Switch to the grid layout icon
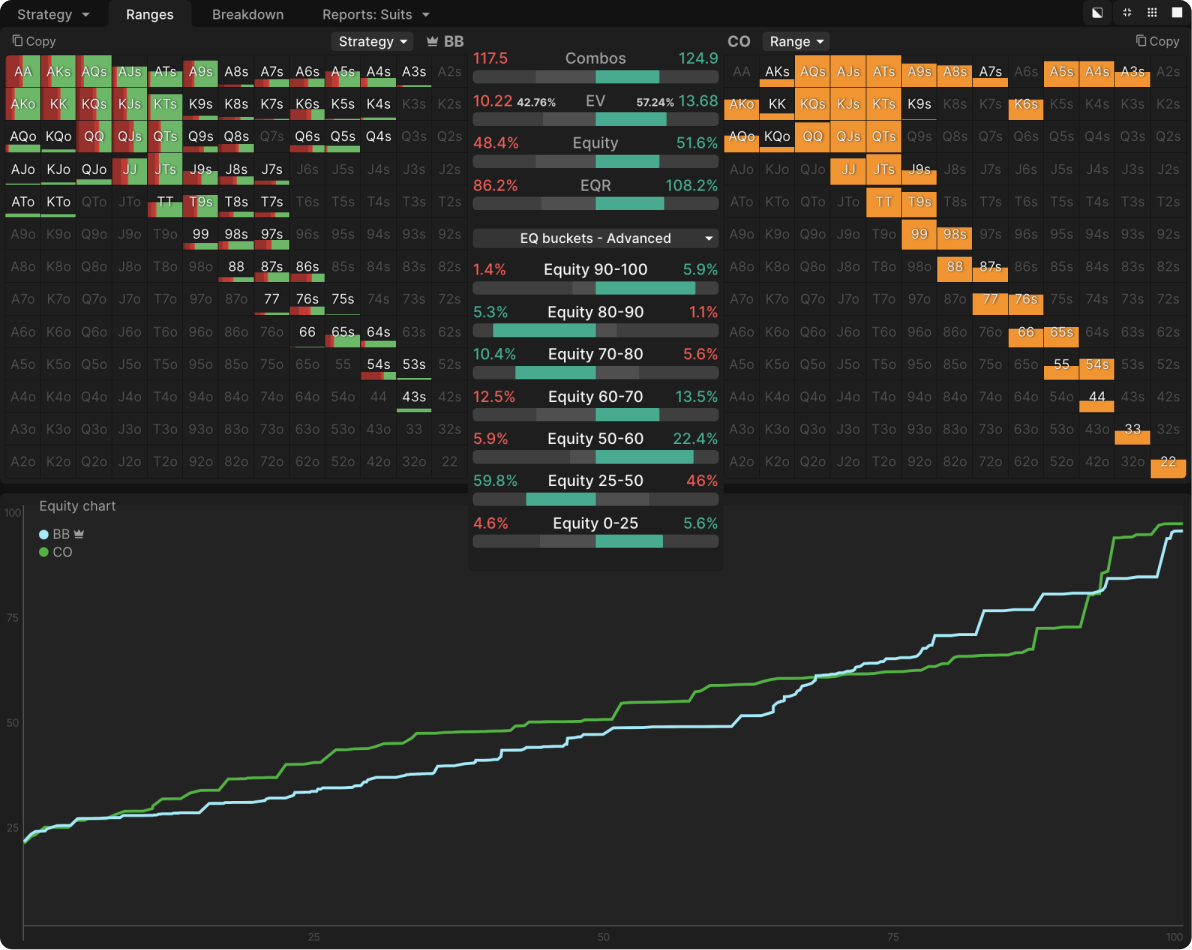 point(1152,13)
